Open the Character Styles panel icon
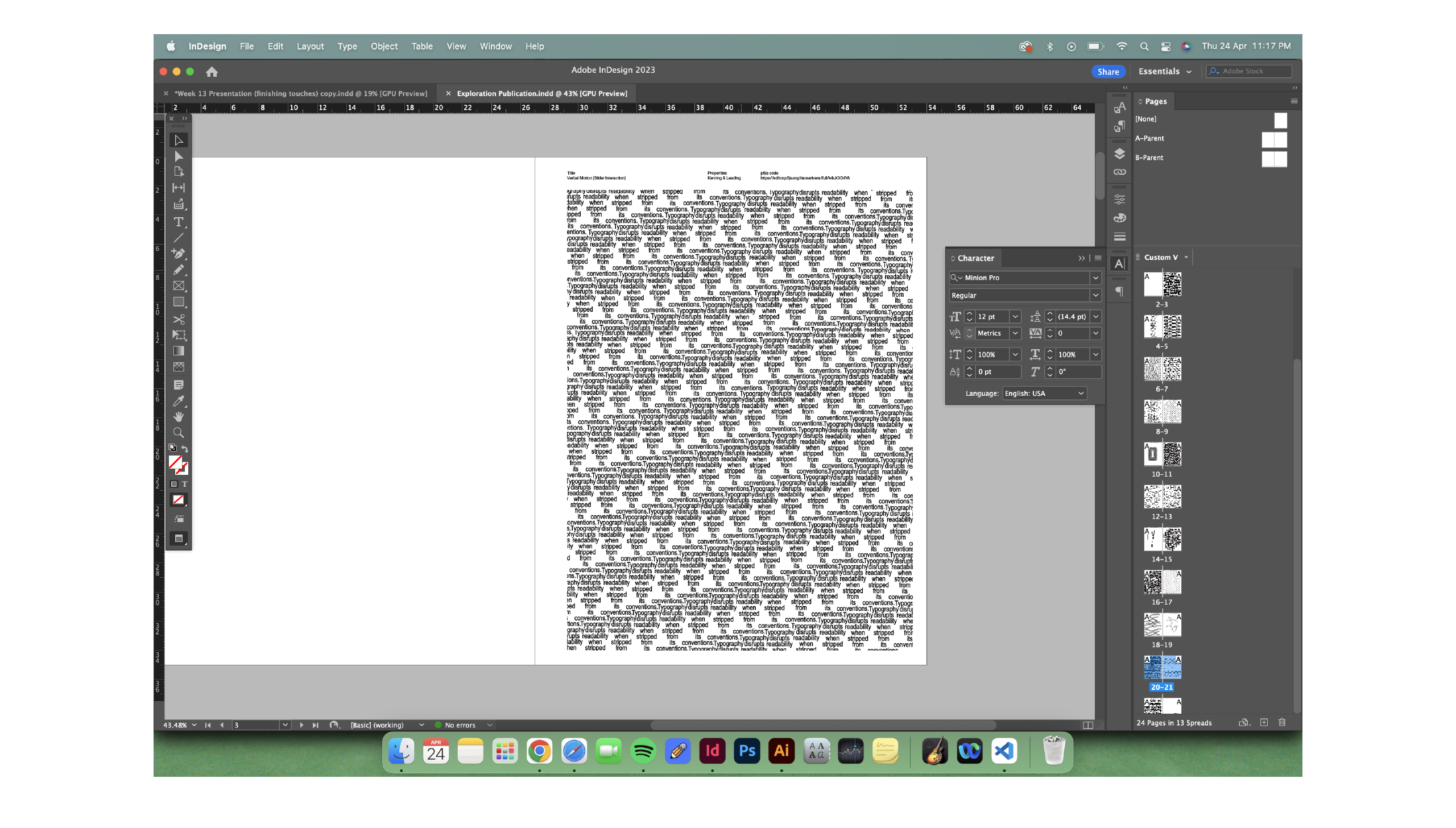The image size is (1456, 828). point(1119,107)
